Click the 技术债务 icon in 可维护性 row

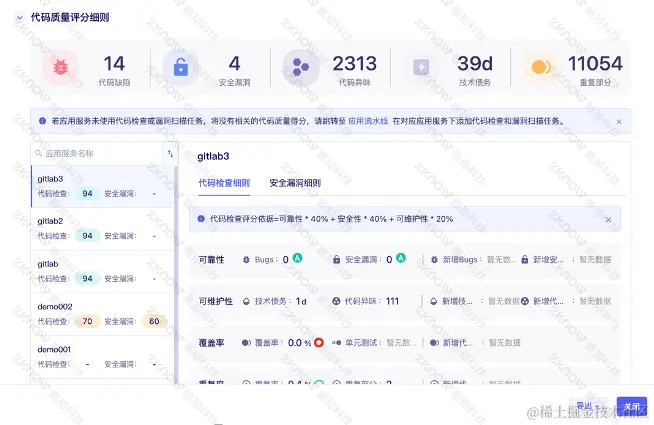(x=246, y=301)
